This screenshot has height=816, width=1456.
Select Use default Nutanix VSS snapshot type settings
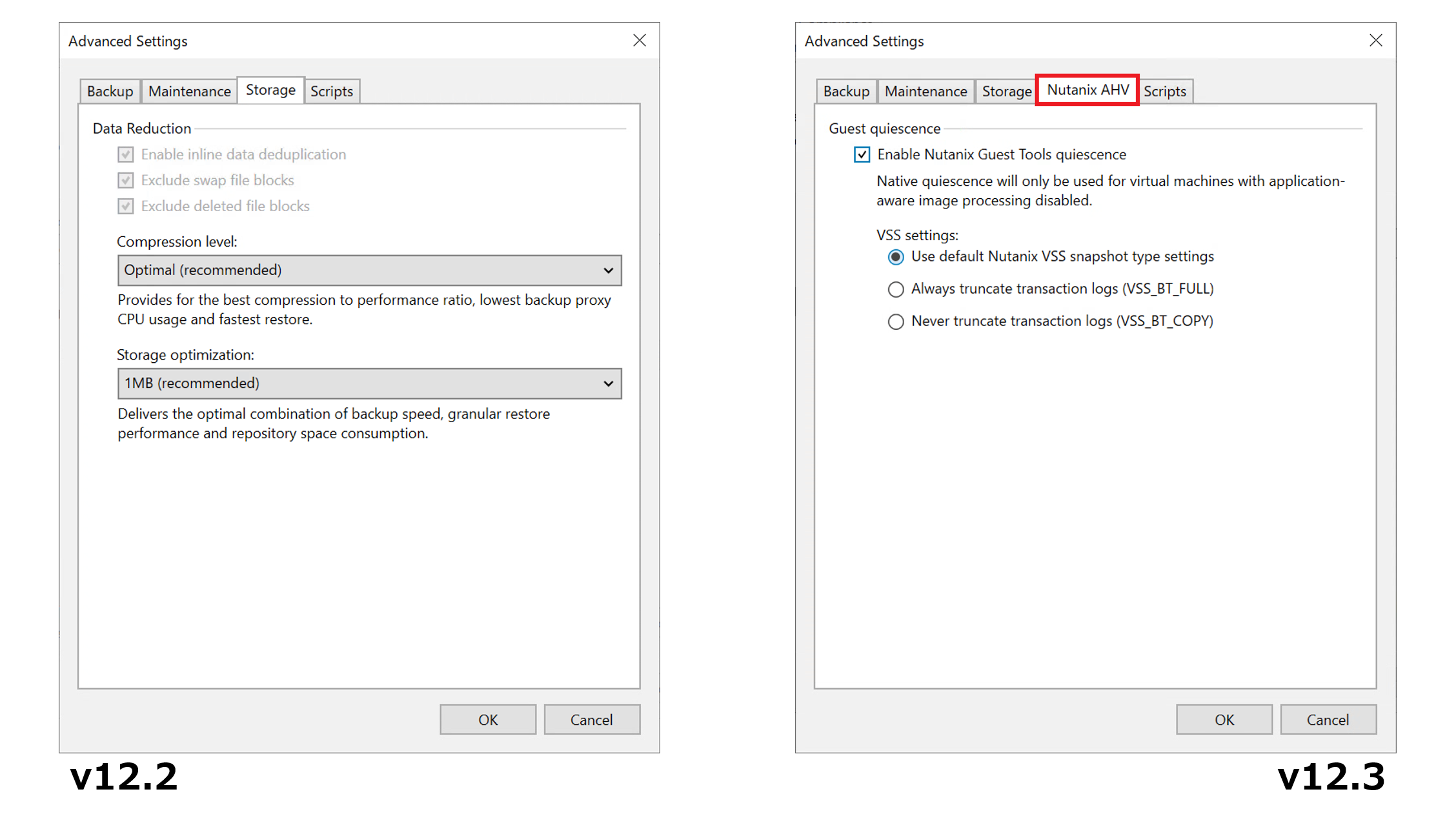point(896,257)
